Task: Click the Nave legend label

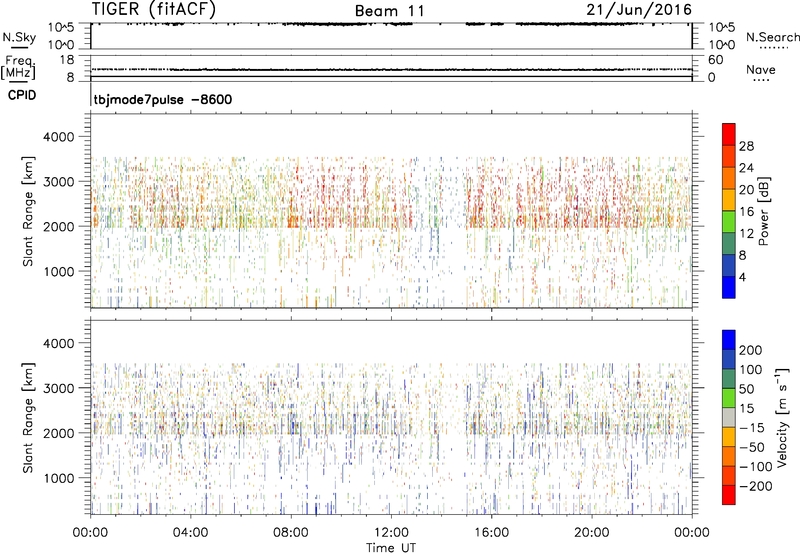Action: (x=761, y=69)
